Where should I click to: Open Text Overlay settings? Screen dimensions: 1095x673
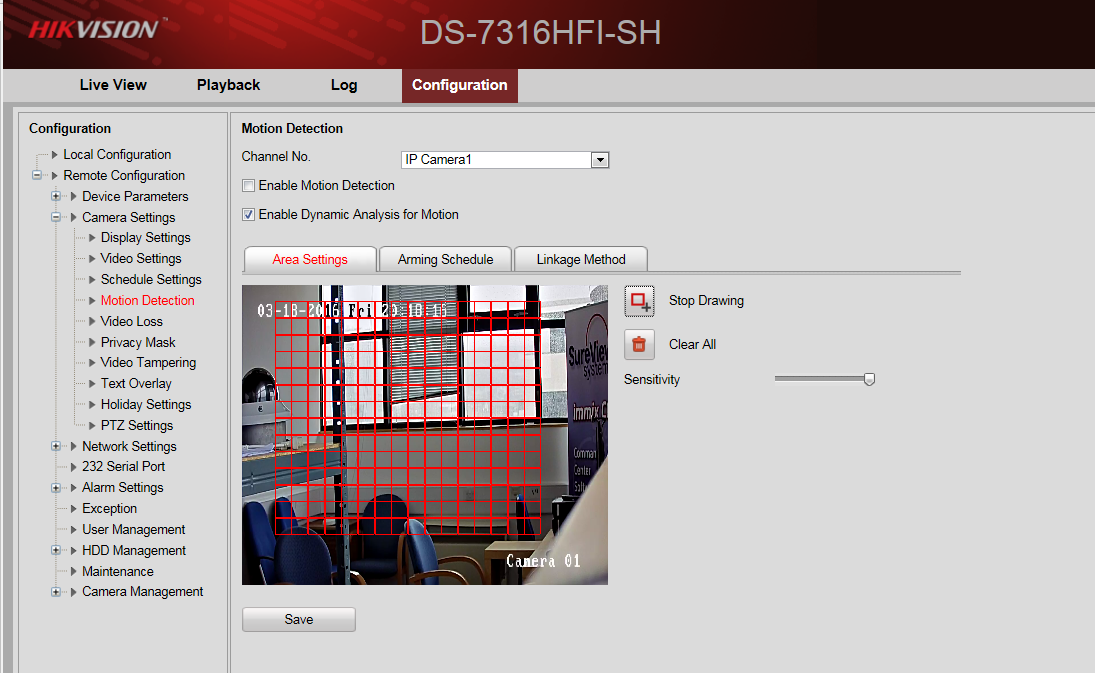135,383
